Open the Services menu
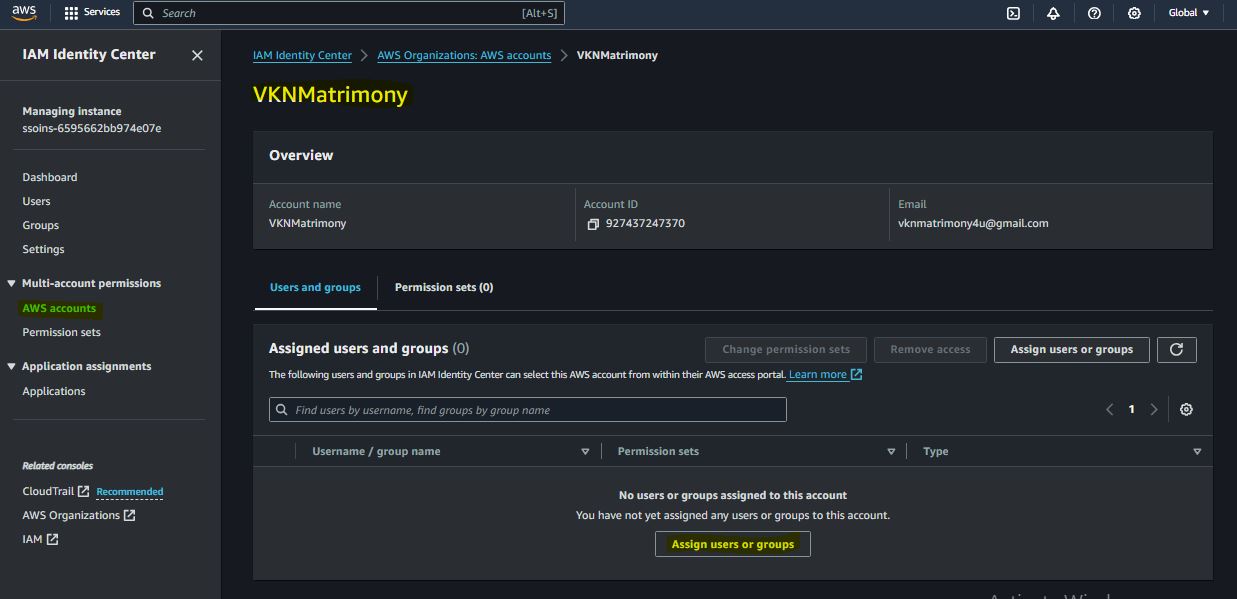Screen dimensions: 1237x599 point(92,13)
